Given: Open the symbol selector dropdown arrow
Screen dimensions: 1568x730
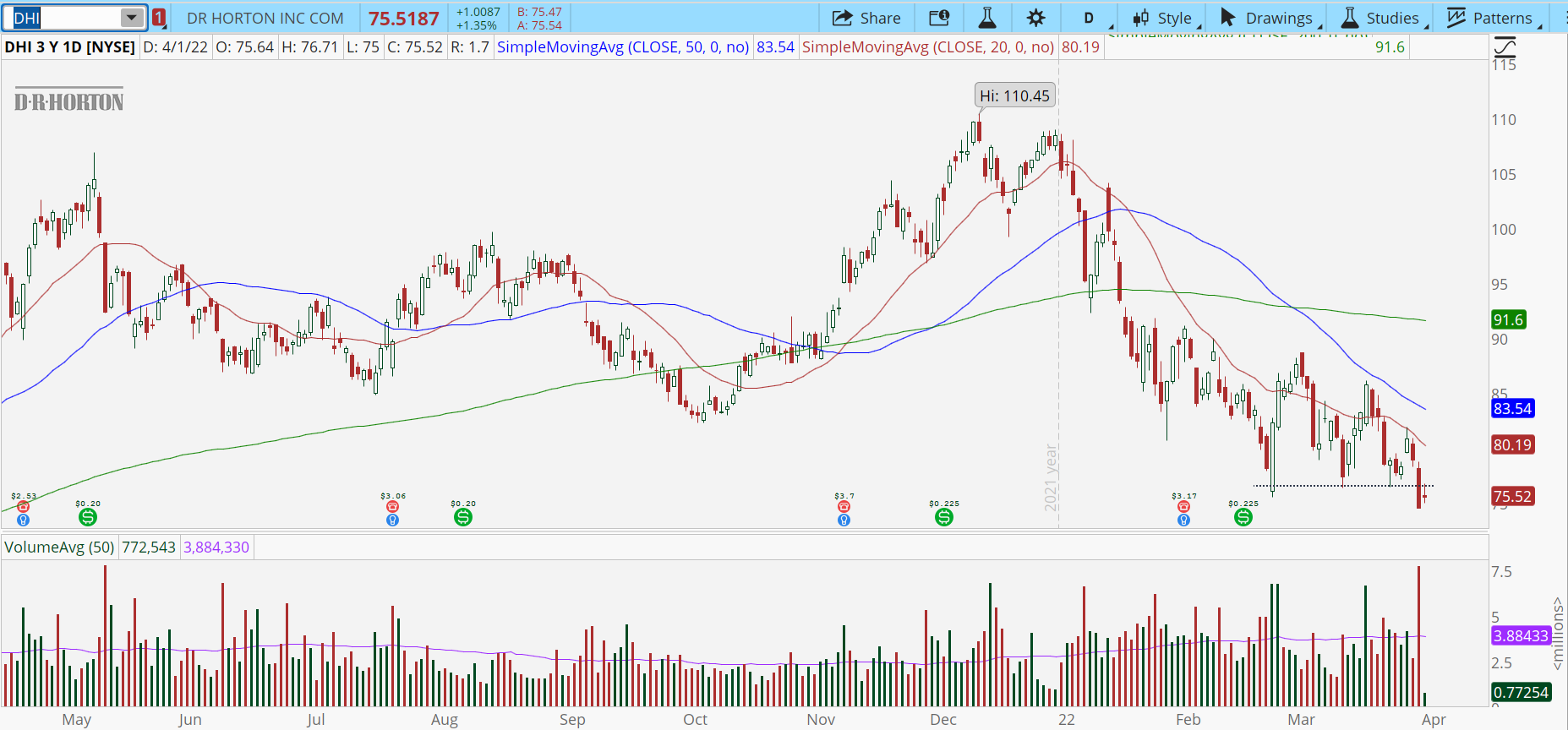Looking at the screenshot, I should (x=132, y=18).
